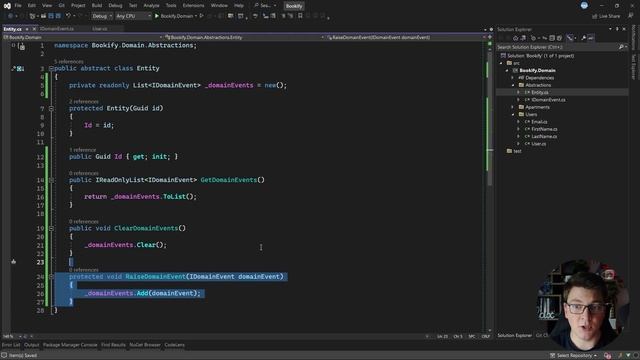640x360 pixels.
Task: Switch to the User.cs editor tab
Action: [100, 29]
